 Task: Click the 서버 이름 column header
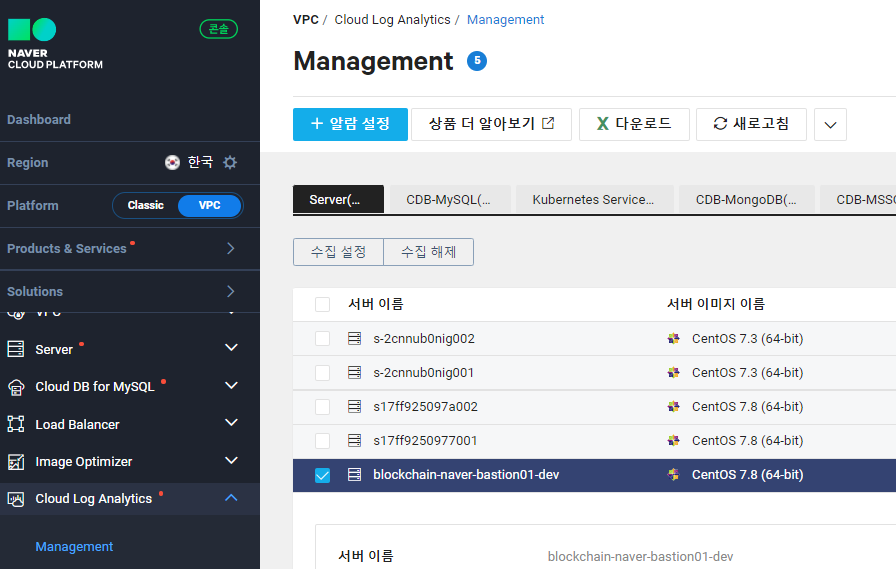coord(376,304)
